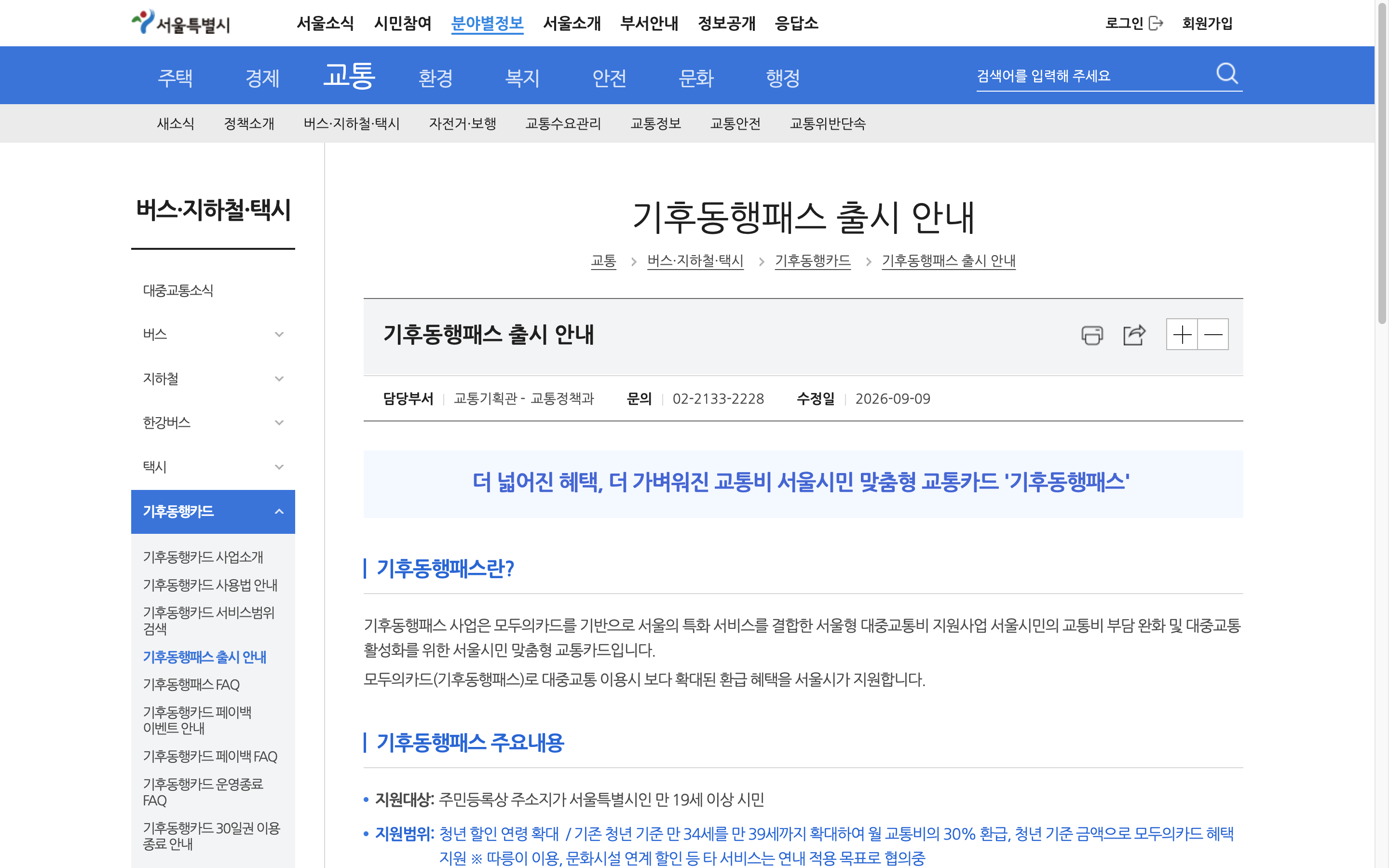Open 기후동행카드 서비스범위 검색 sidebar link

click(209, 621)
